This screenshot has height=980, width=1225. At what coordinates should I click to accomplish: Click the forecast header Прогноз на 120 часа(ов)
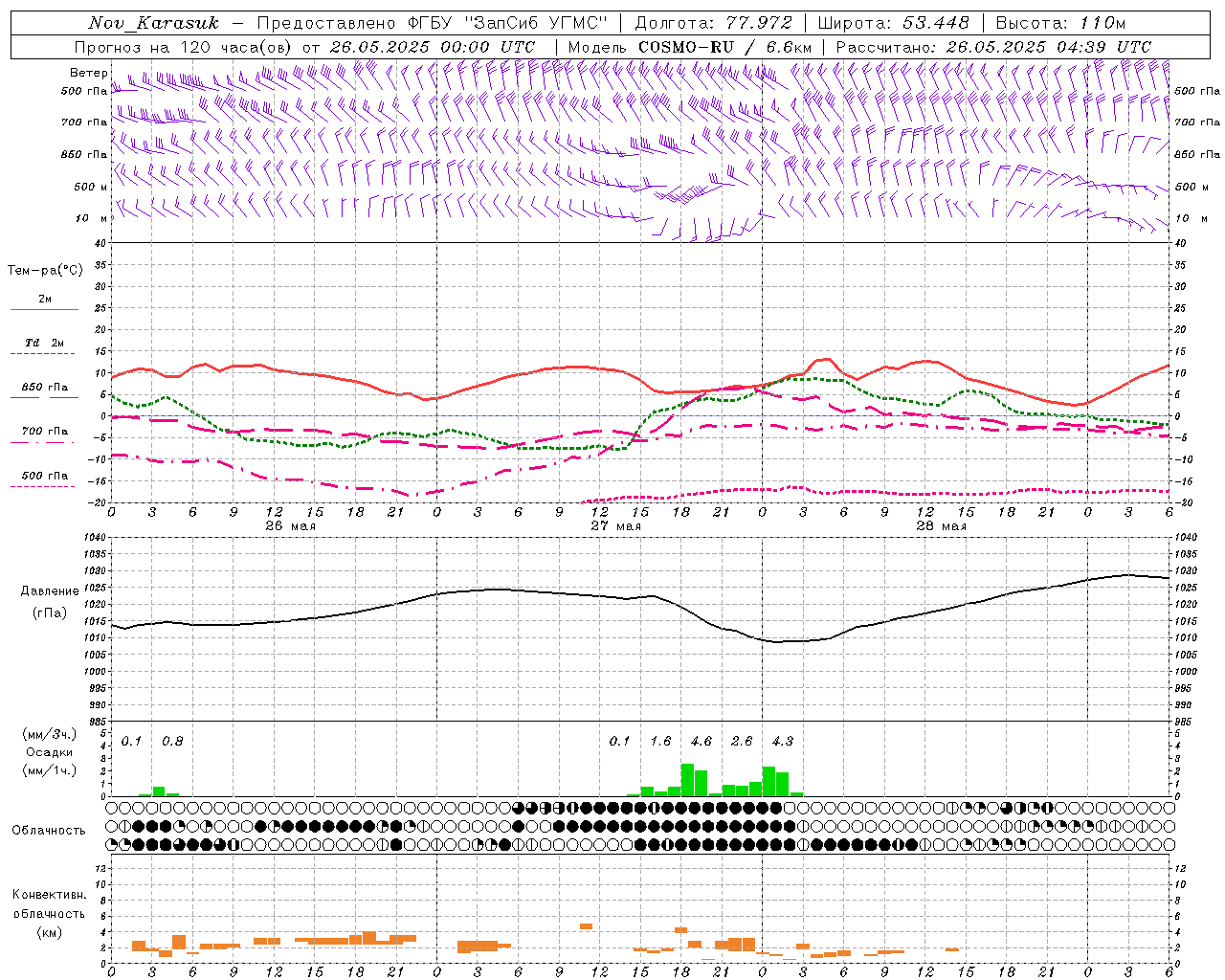click(x=185, y=47)
